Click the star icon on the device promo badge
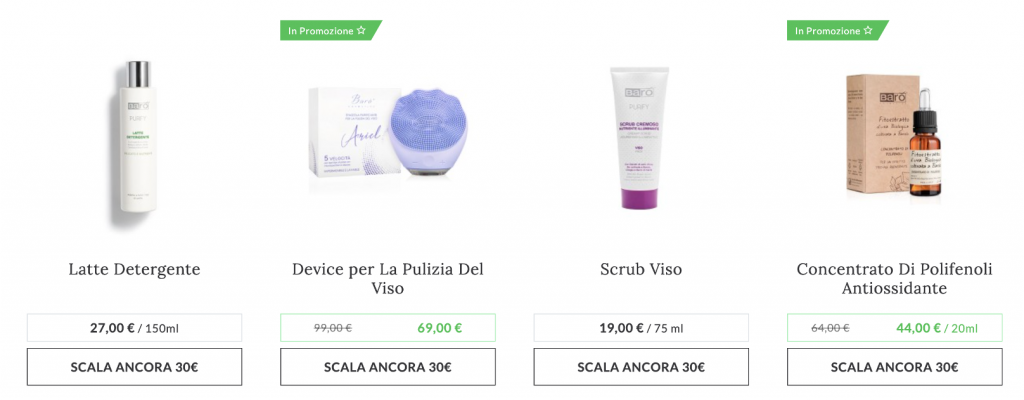The width and height of the screenshot is (1024, 400). click(361, 30)
